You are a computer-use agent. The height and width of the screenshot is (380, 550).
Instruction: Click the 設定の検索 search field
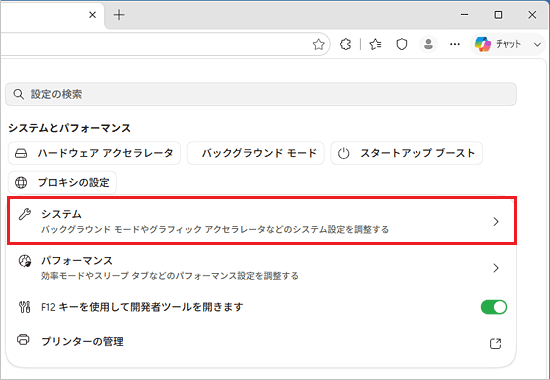[x=261, y=94]
